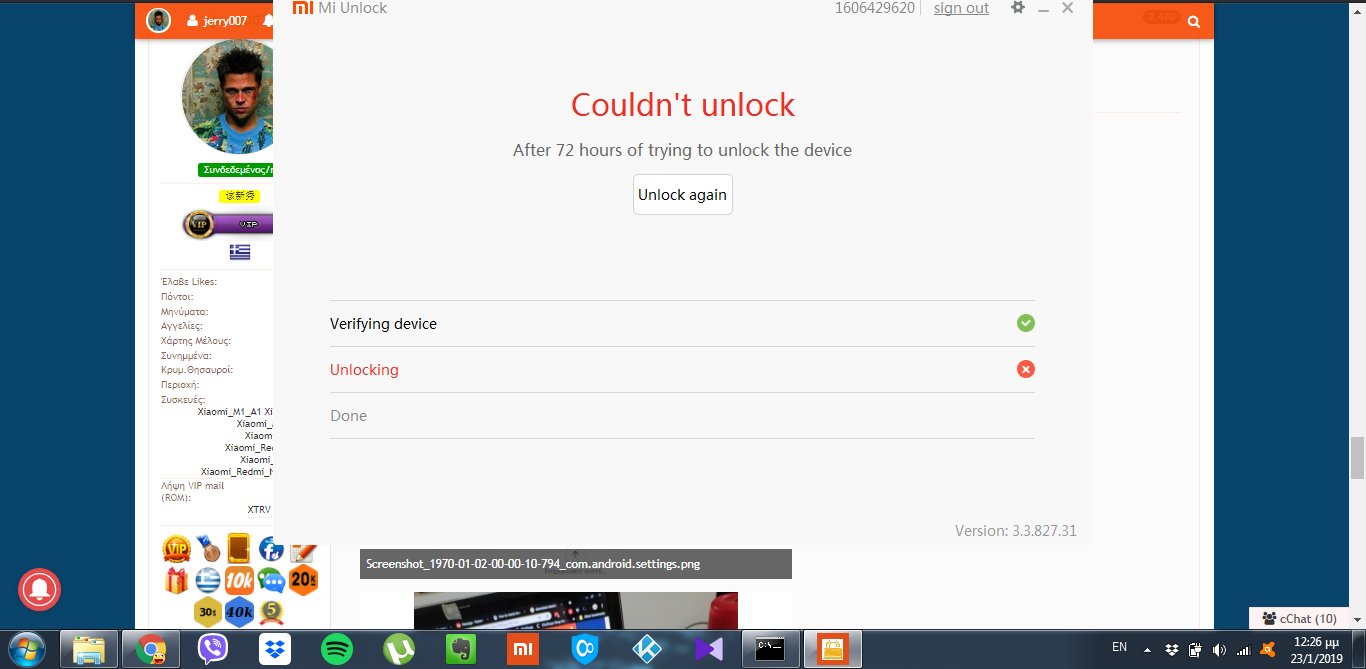The image size is (1366, 669).
Task: Click the Xiaomi_M1_A1 device entry
Action: (x=229, y=412)
